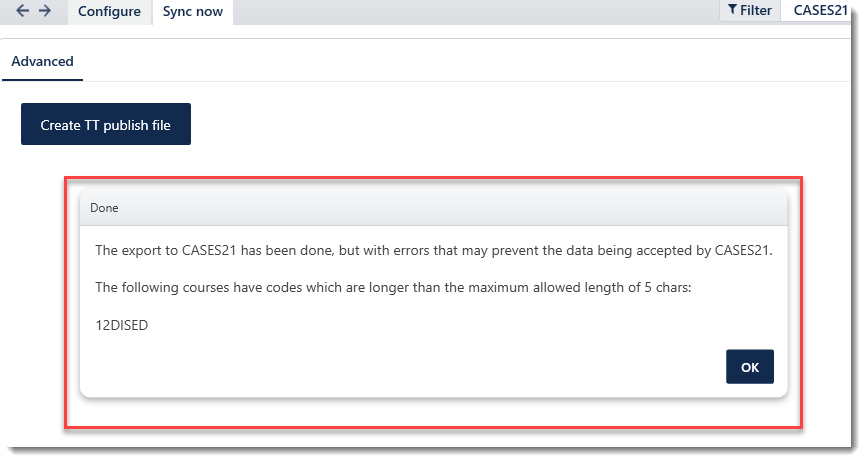Click empty space below the Done dialog

pos(434,412)
